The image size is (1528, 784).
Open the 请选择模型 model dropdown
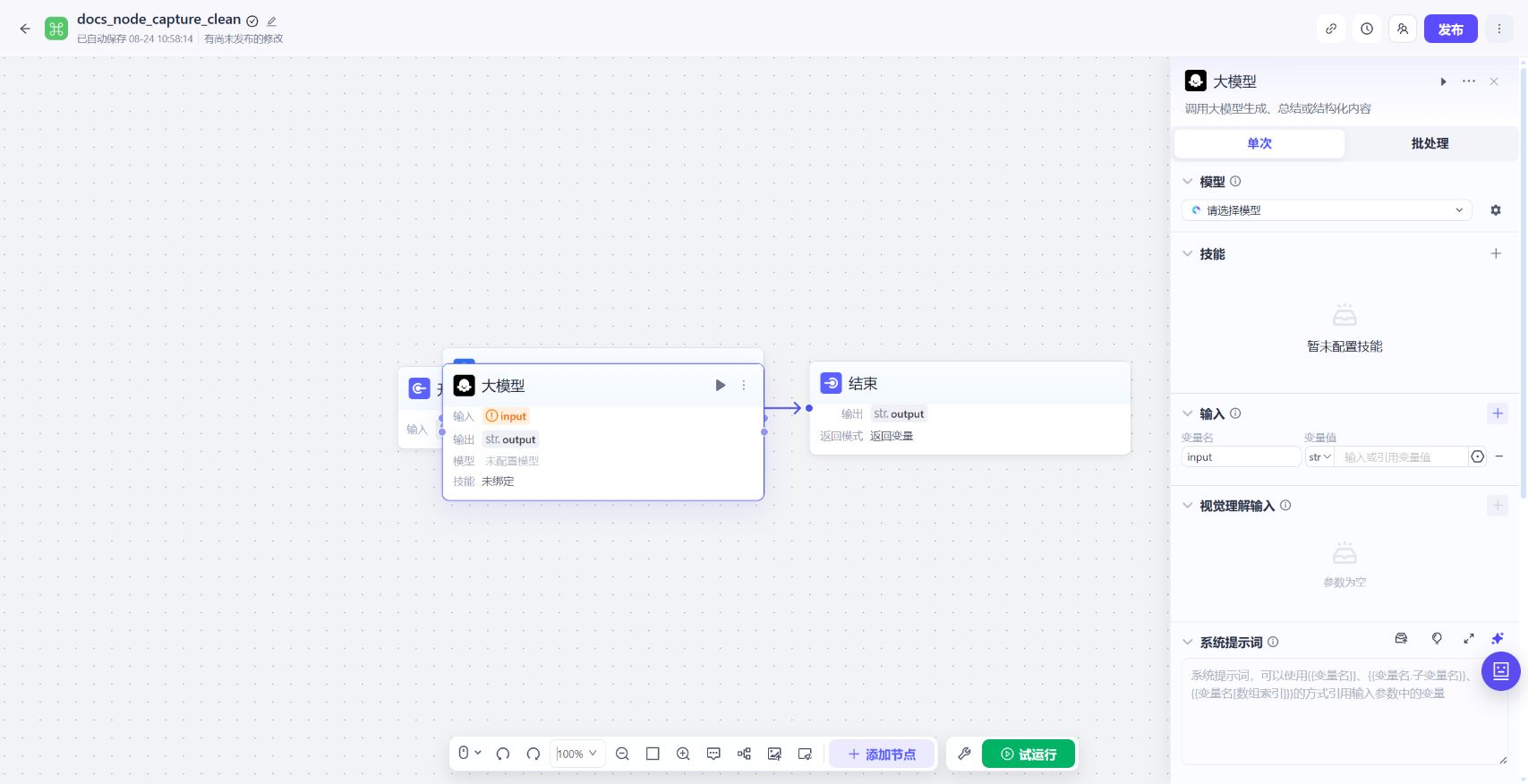(x=1327, y=210)
